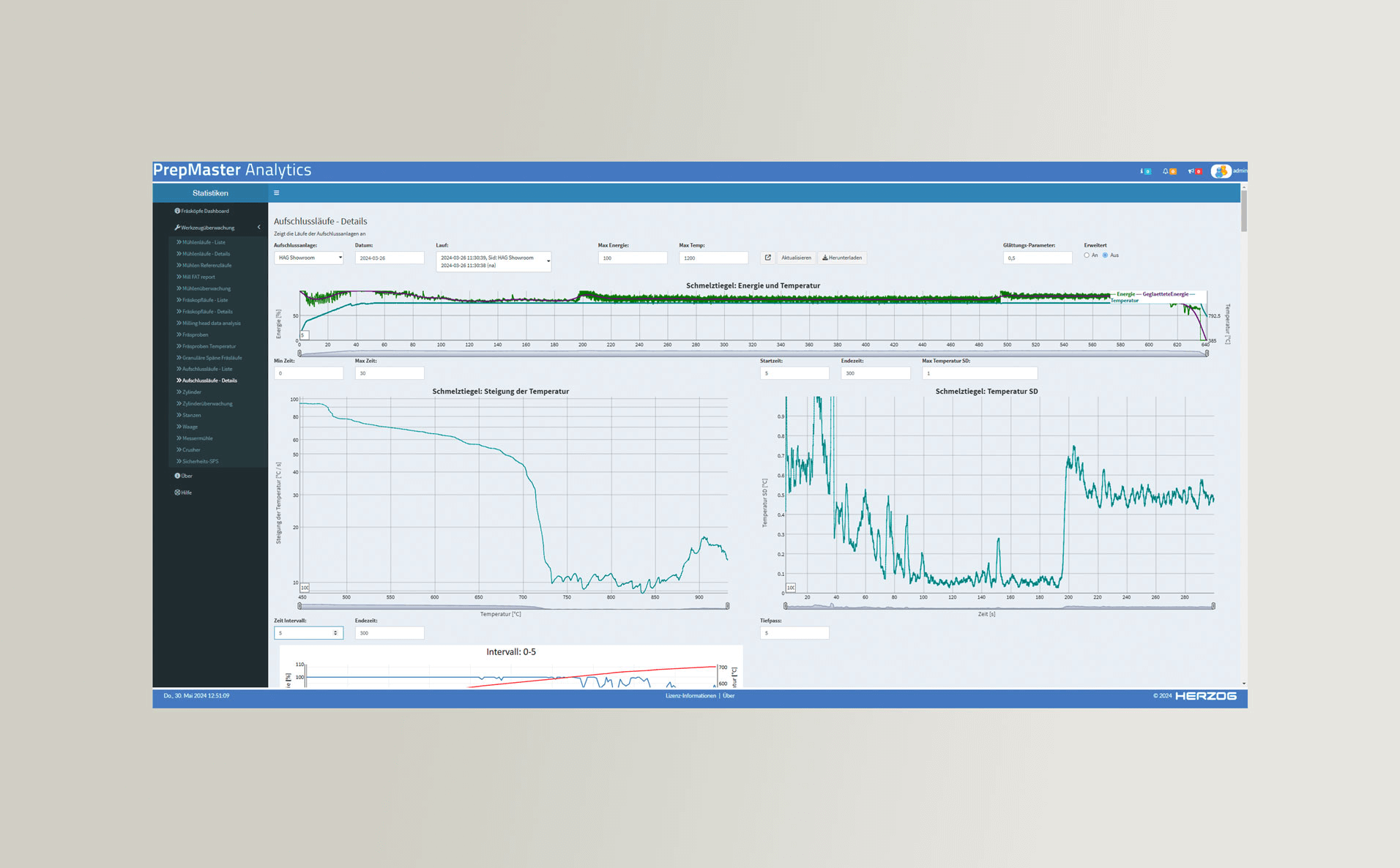
Task: Click the Min Zeit input field
Action: [x=308, y=373]
